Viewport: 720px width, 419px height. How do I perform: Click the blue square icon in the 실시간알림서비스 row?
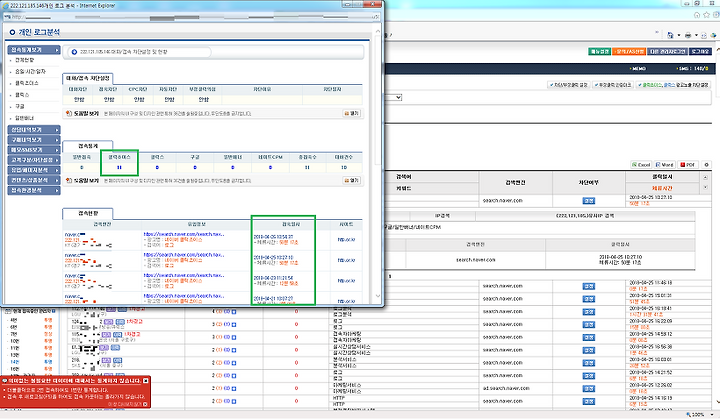[x=234, y=350]
